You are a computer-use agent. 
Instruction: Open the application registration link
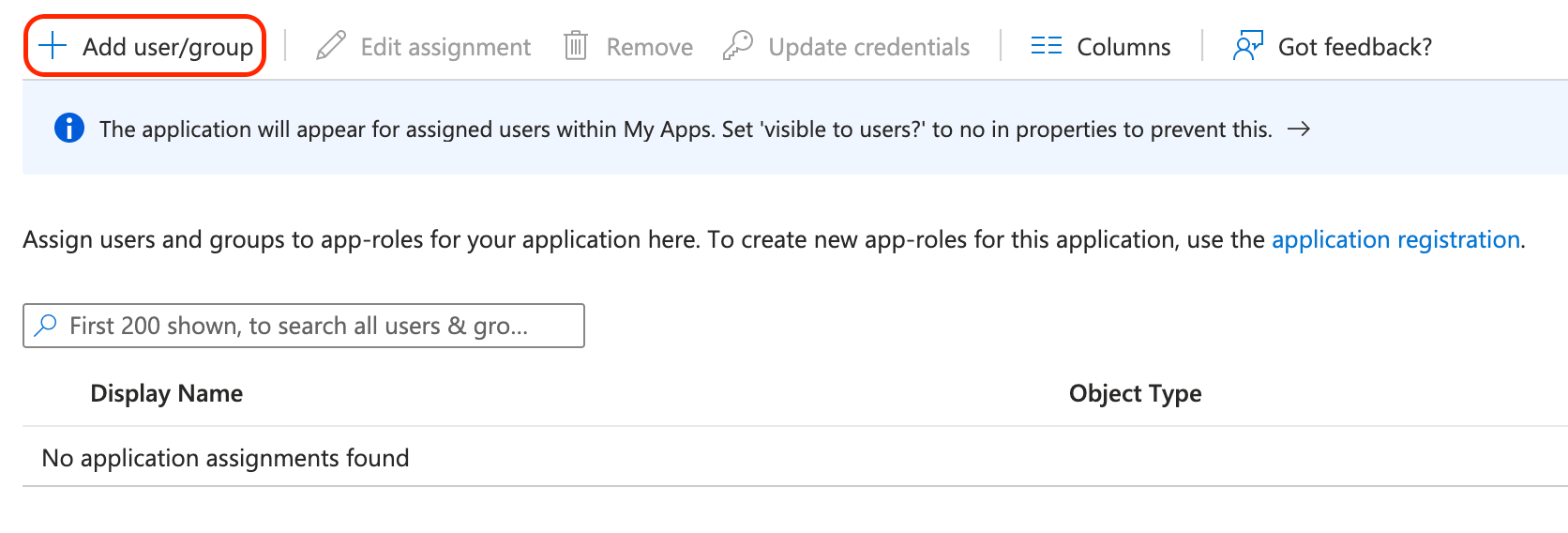[x=1395, y=240]
